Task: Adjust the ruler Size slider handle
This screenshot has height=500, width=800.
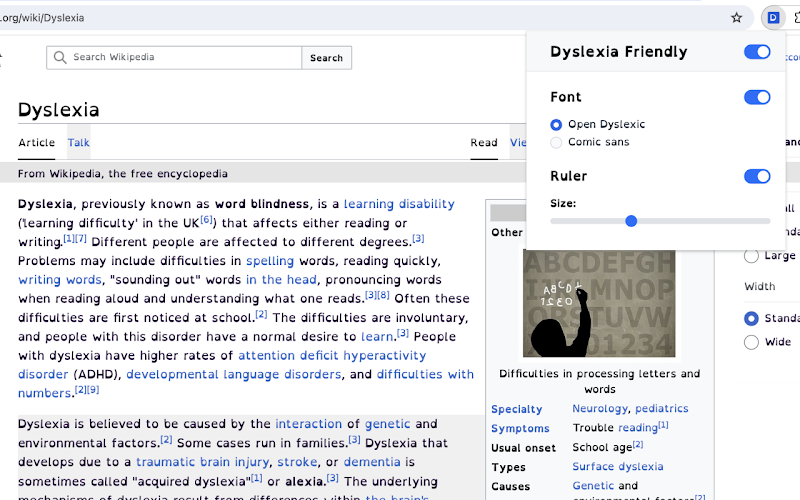Action: pyautogui.click(x=631, y=221)
